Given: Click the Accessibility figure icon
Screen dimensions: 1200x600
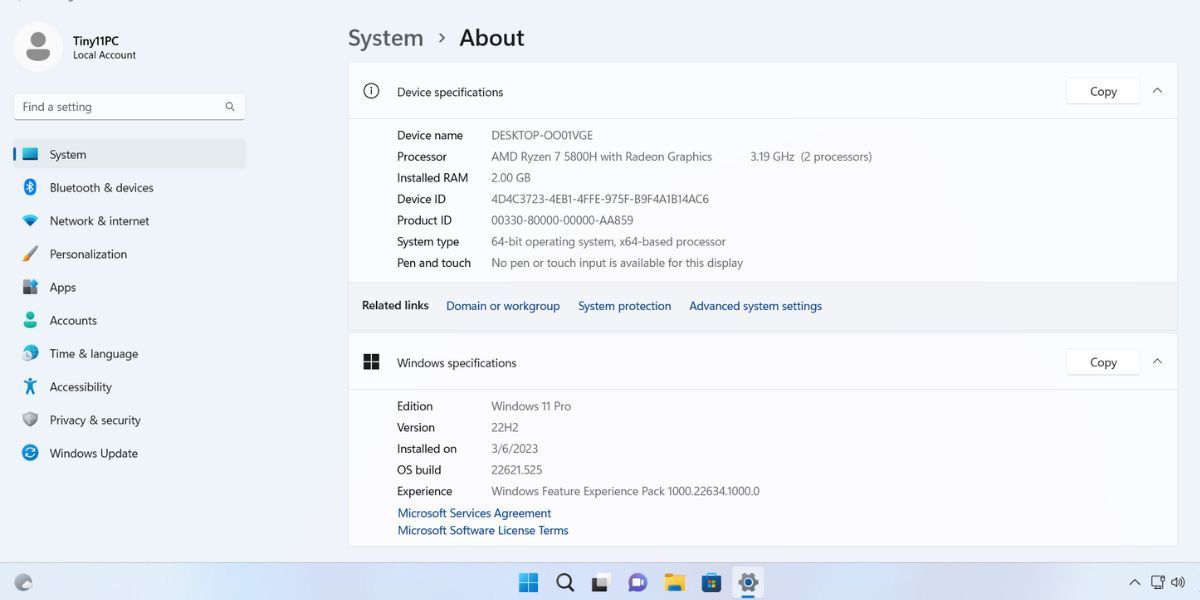Looking at the screenshot, I should point(30,386).
